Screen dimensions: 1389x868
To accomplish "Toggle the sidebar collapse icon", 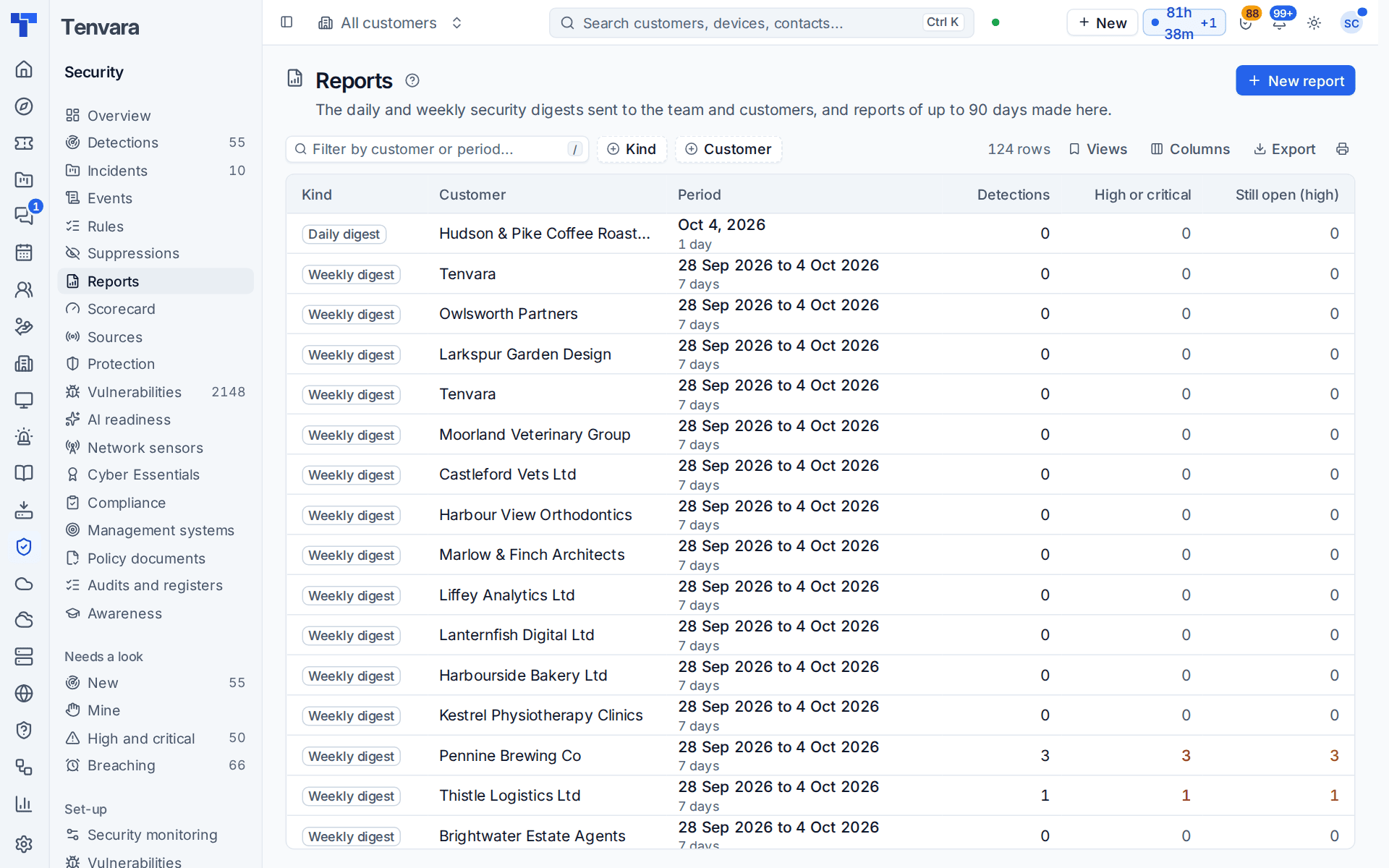I will [286, 22].
